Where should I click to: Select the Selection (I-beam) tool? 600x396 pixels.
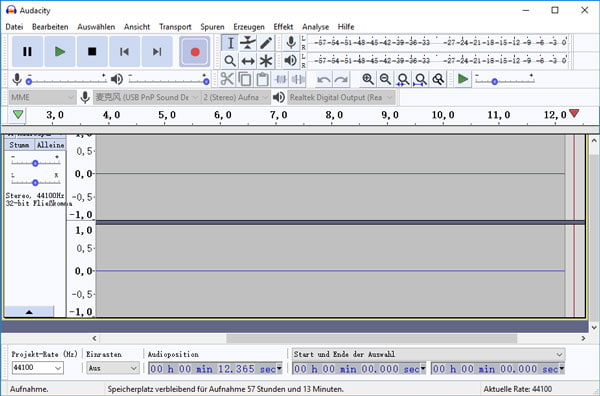[x=230, y=43]
